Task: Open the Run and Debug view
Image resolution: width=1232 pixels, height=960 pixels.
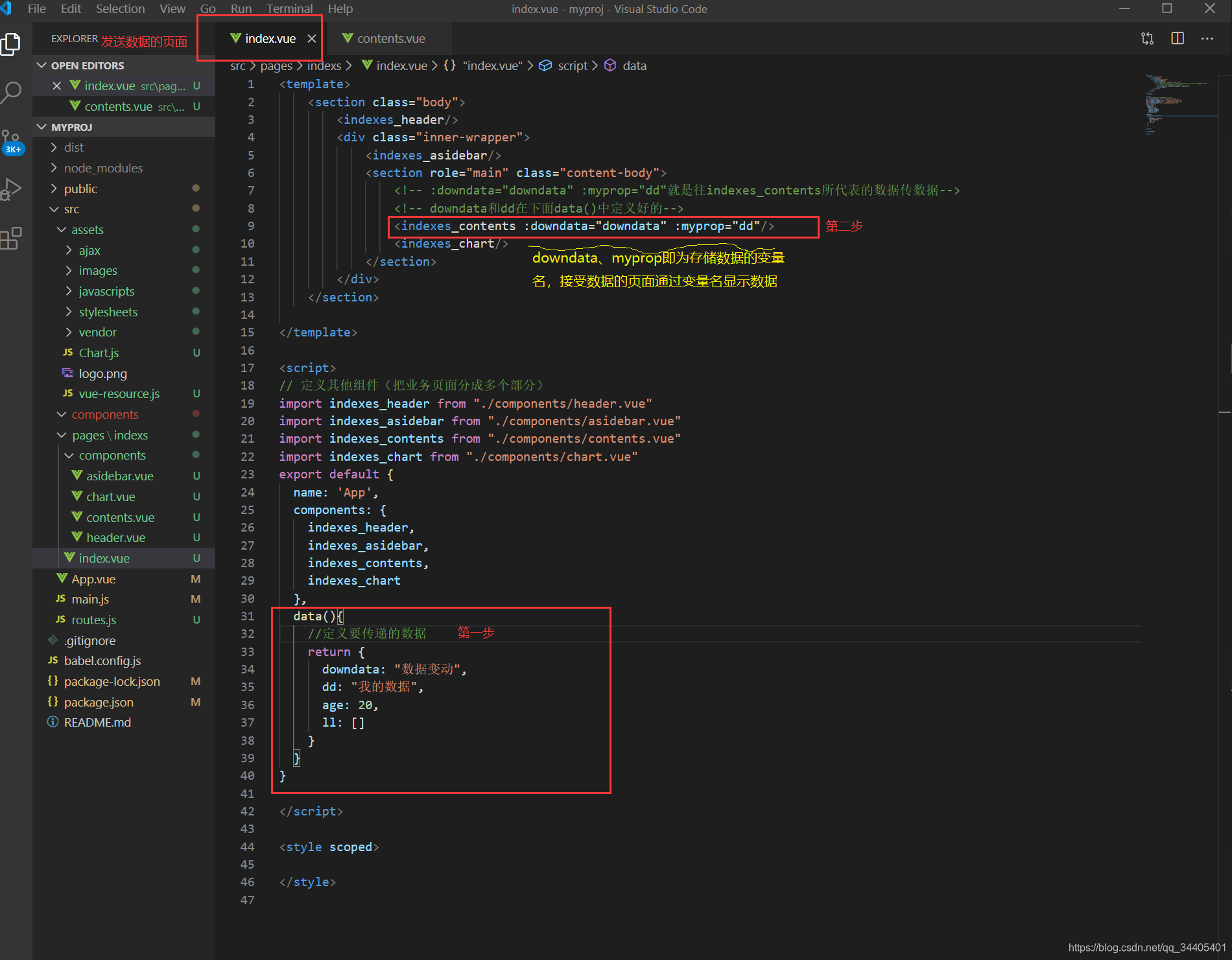Action: [x=11, y=189]
